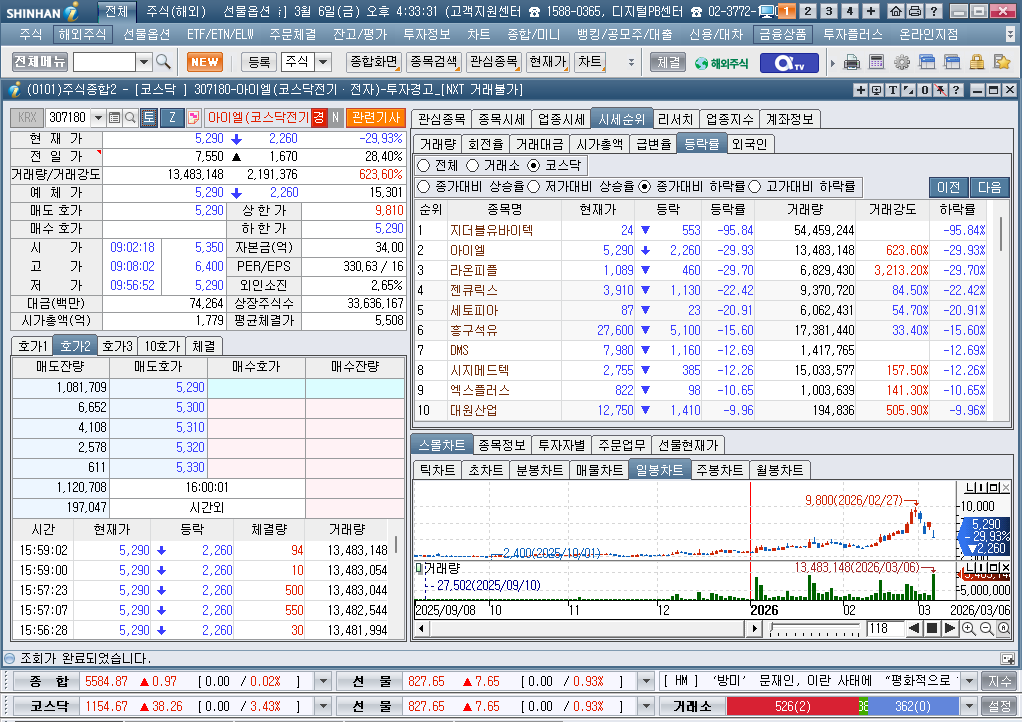
Task: Open the calculator icon in toolbar
Action: point(877,63)
